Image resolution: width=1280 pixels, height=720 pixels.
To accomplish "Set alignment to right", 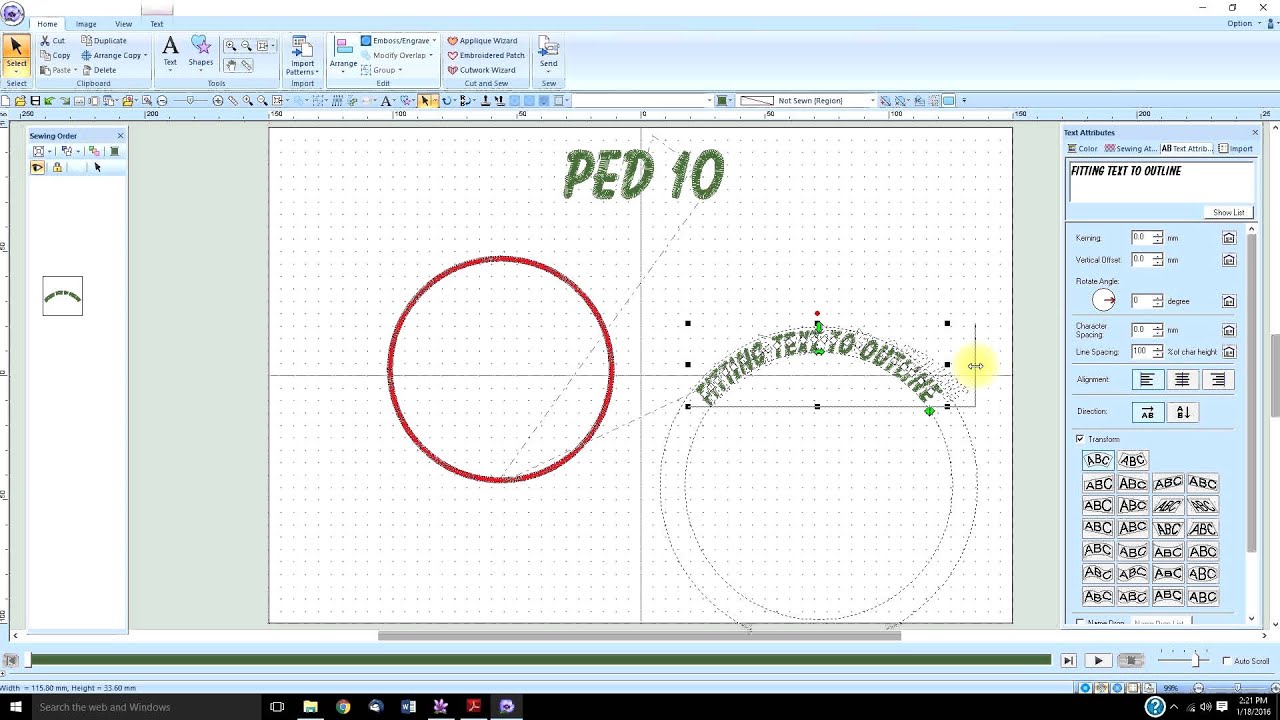I will pyautogui.click(x=1217, y=380).
